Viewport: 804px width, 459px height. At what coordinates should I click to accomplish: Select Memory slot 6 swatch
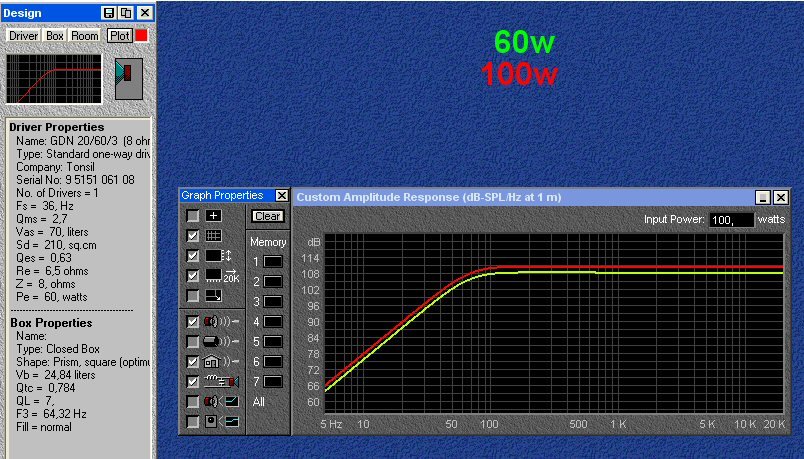273,362
